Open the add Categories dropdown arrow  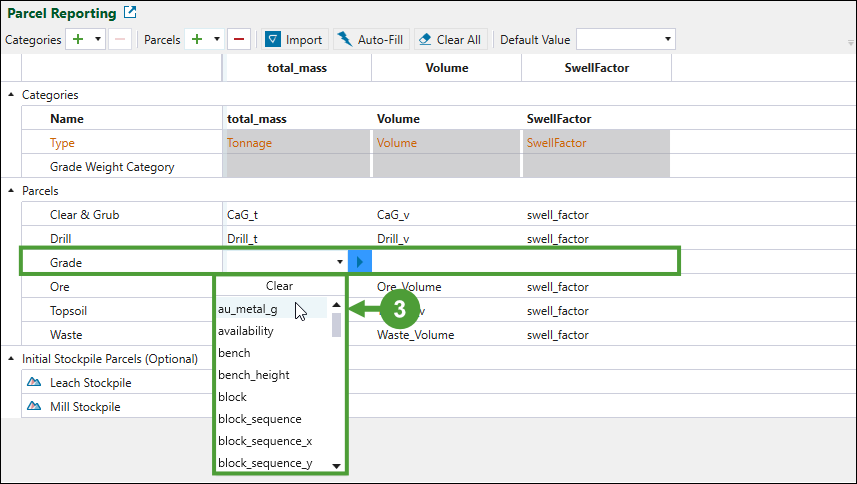coord(97,40)
